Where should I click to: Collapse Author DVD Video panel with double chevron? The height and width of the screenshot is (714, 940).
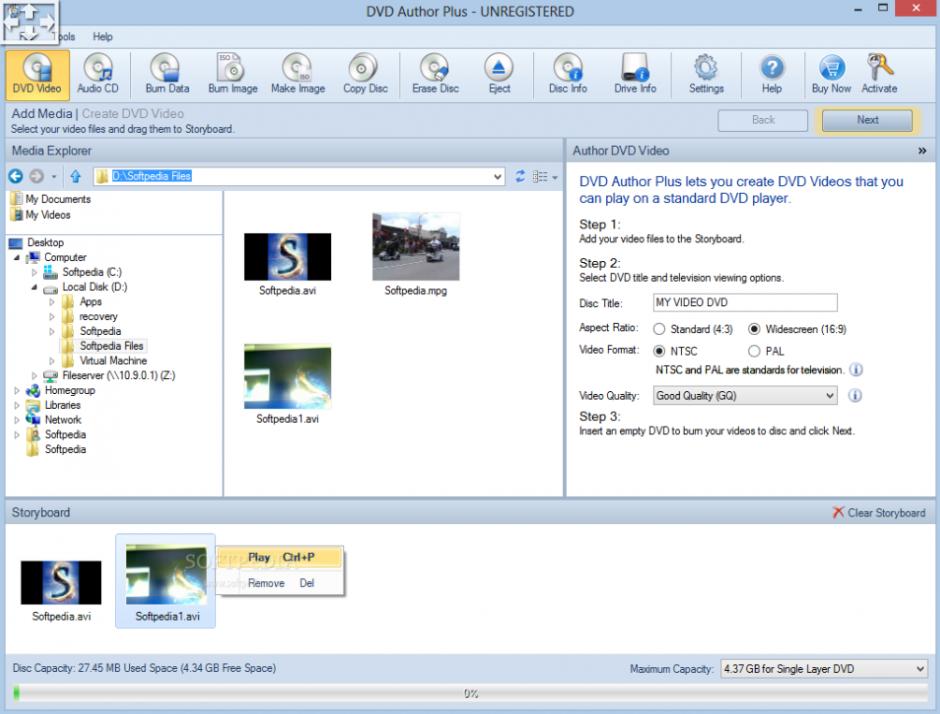click(x=922, y=151)
